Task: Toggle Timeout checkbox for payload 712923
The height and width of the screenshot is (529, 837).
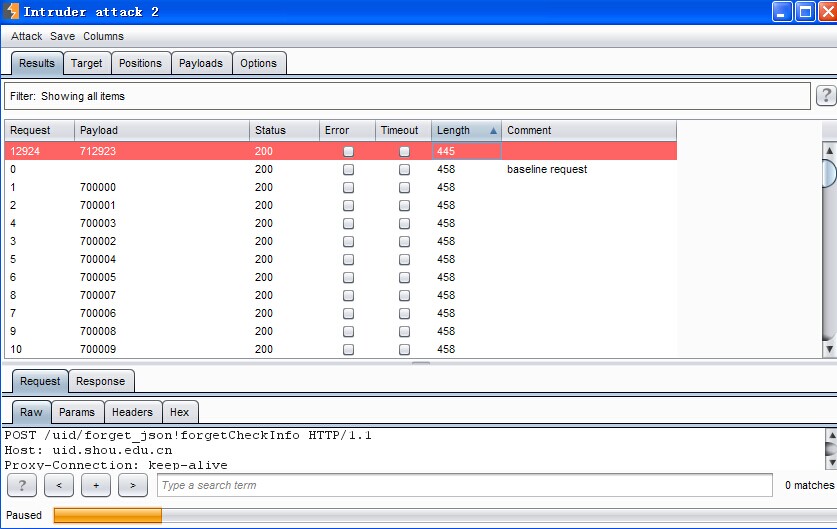Action: [405, 152]
